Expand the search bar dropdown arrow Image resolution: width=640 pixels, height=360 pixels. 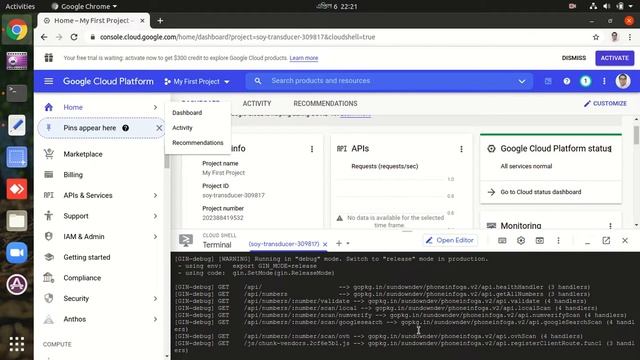(x=522, y=81)
